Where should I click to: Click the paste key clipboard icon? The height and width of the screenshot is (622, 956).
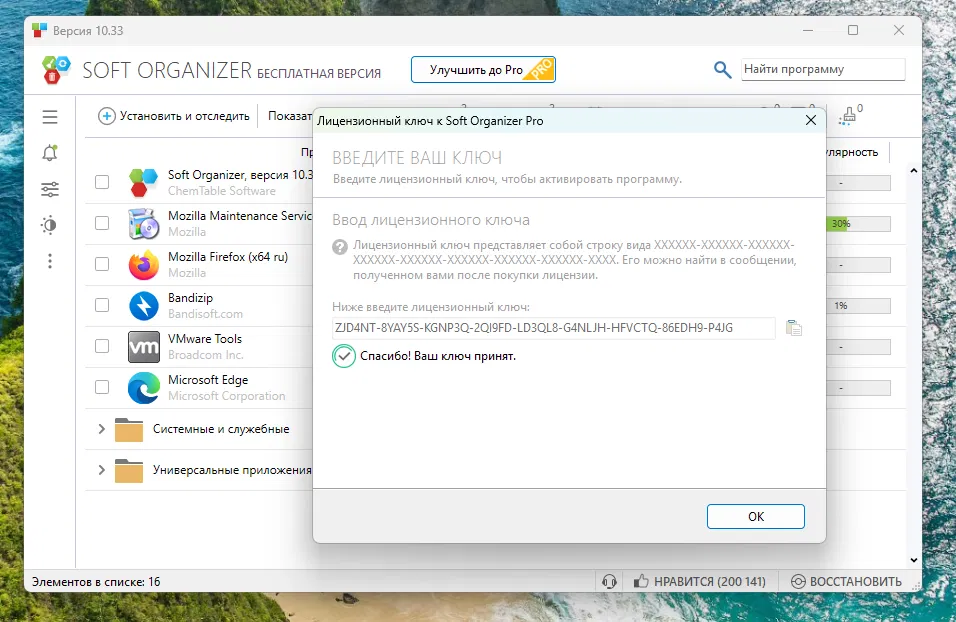coord(793,328)
